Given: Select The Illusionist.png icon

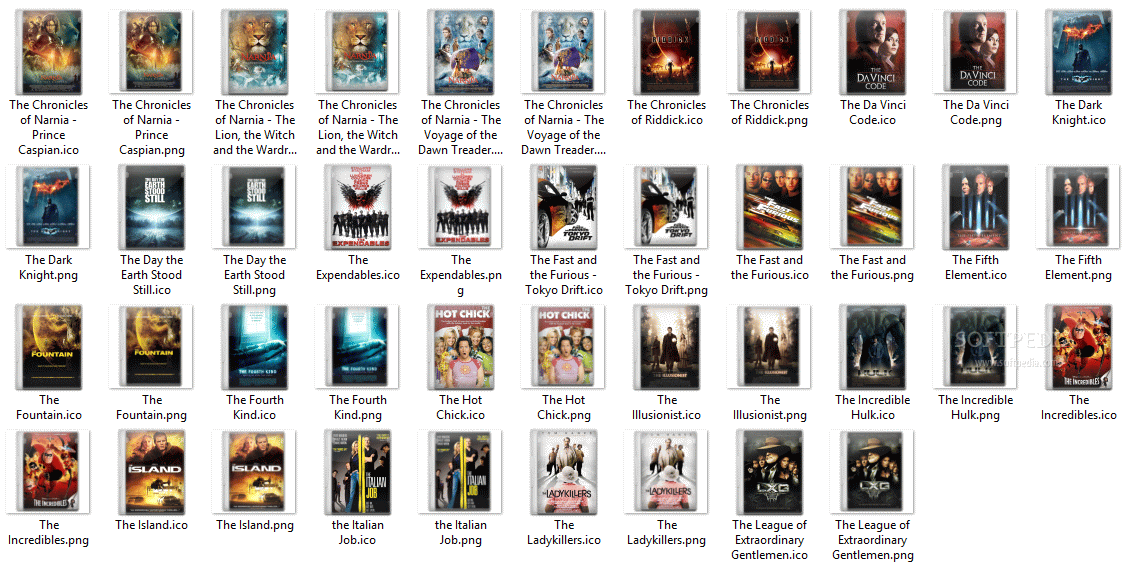Looking at the screenshot, I should tap(769, 347).
